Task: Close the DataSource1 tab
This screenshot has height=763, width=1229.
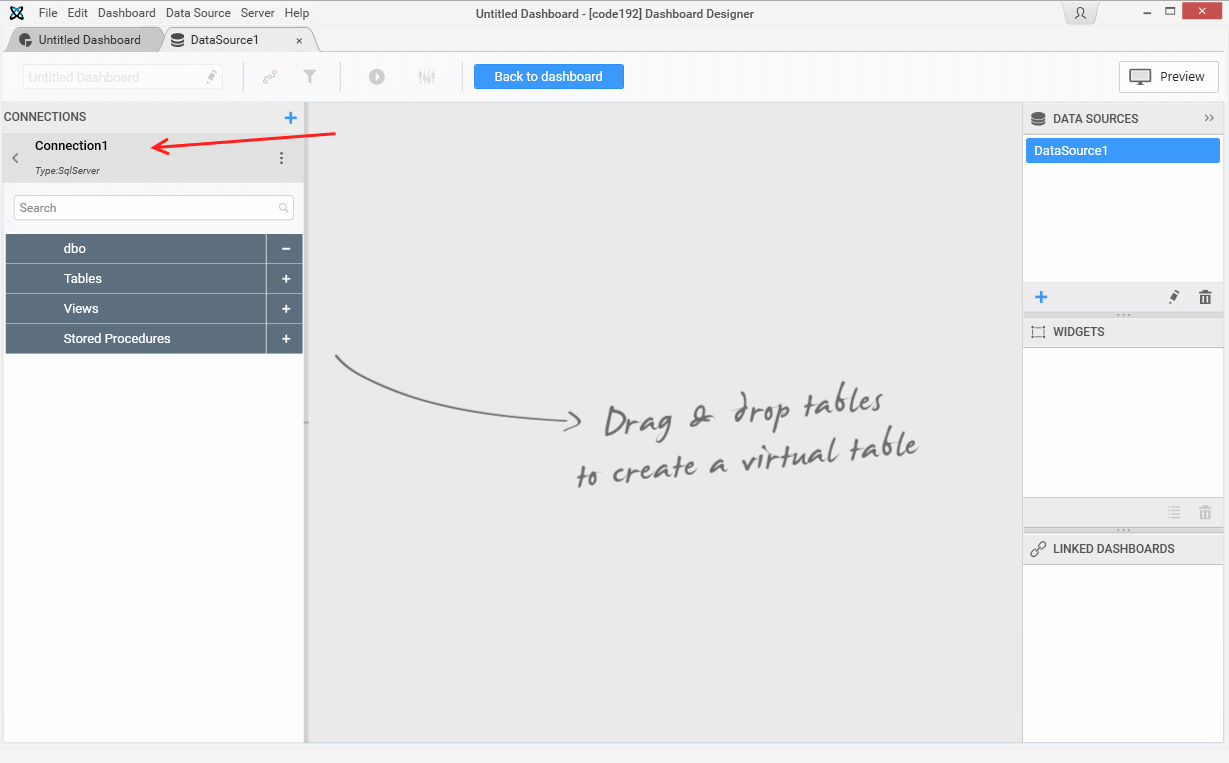Action: (299, 41)
